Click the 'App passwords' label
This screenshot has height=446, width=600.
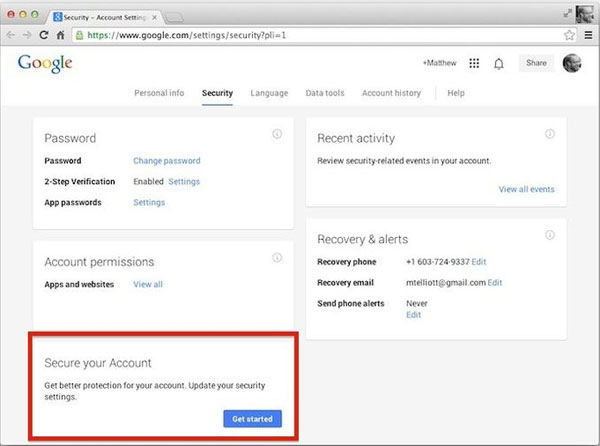click(73, 202)
